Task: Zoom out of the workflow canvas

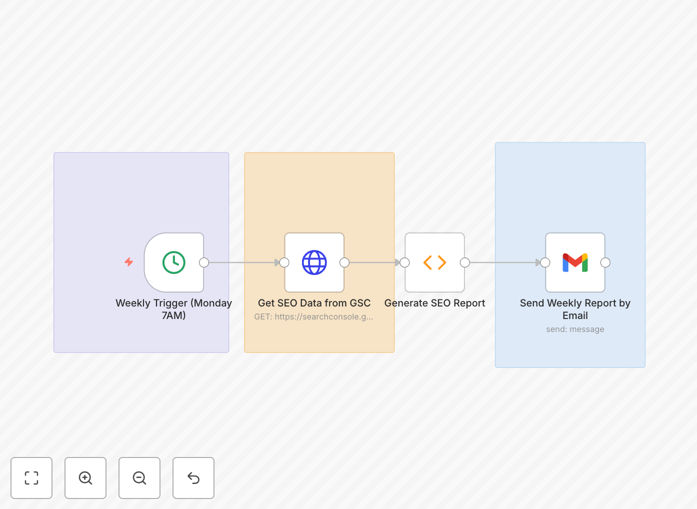Action: click(139, 478)
